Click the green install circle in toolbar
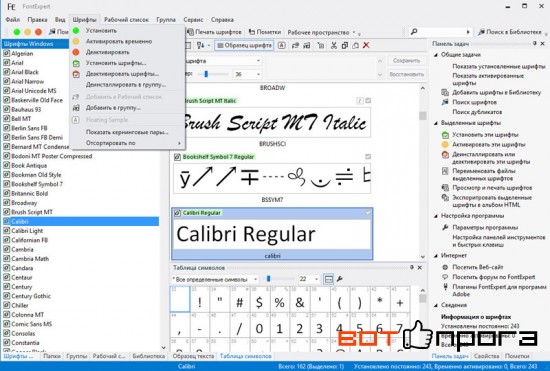The height and width of the screenshot is (371, 550). pos(16,32)
